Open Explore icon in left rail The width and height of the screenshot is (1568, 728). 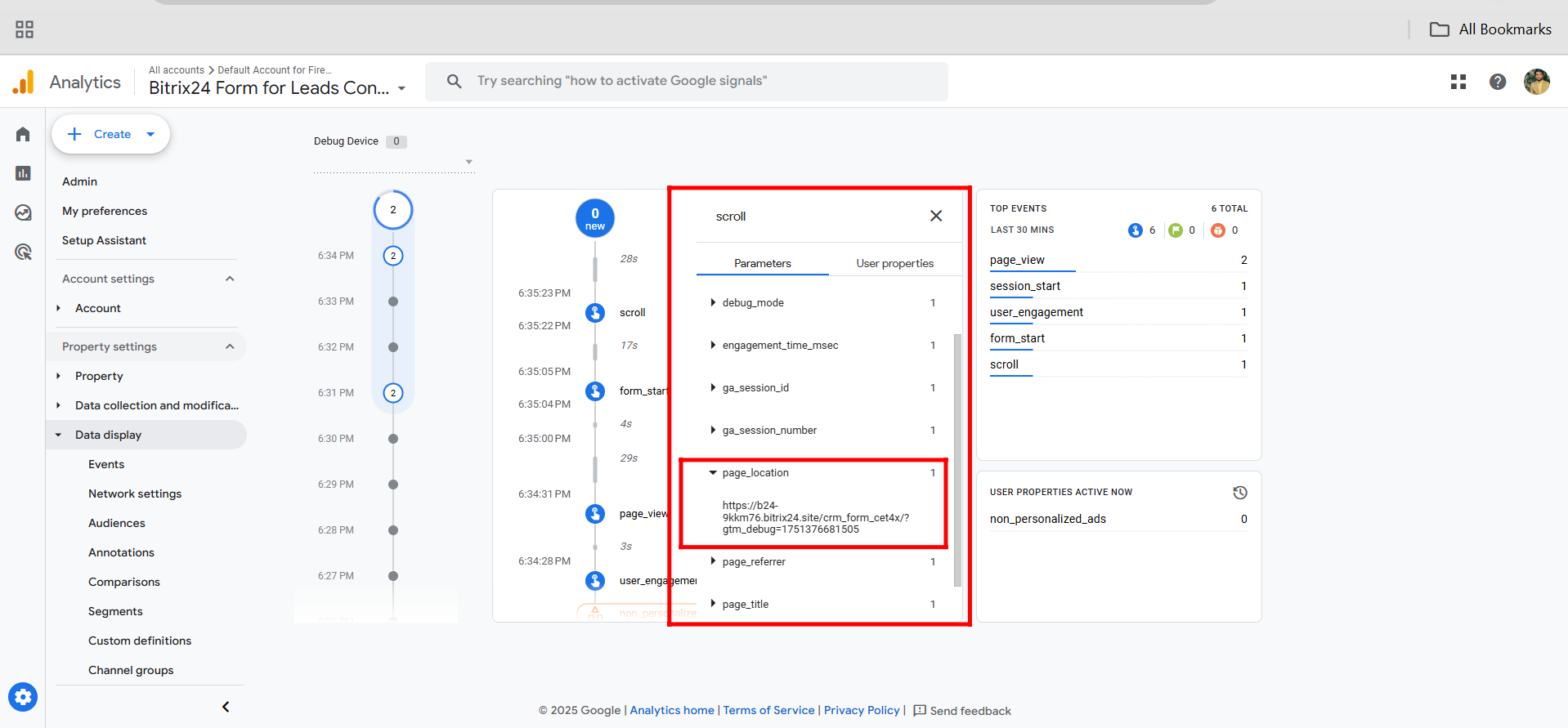23,212
